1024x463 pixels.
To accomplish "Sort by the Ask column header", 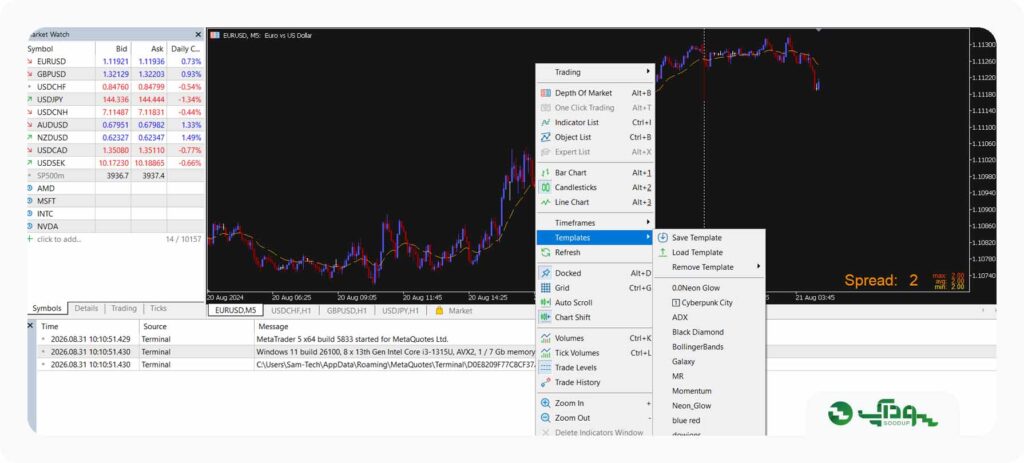I will pos(149,49).
